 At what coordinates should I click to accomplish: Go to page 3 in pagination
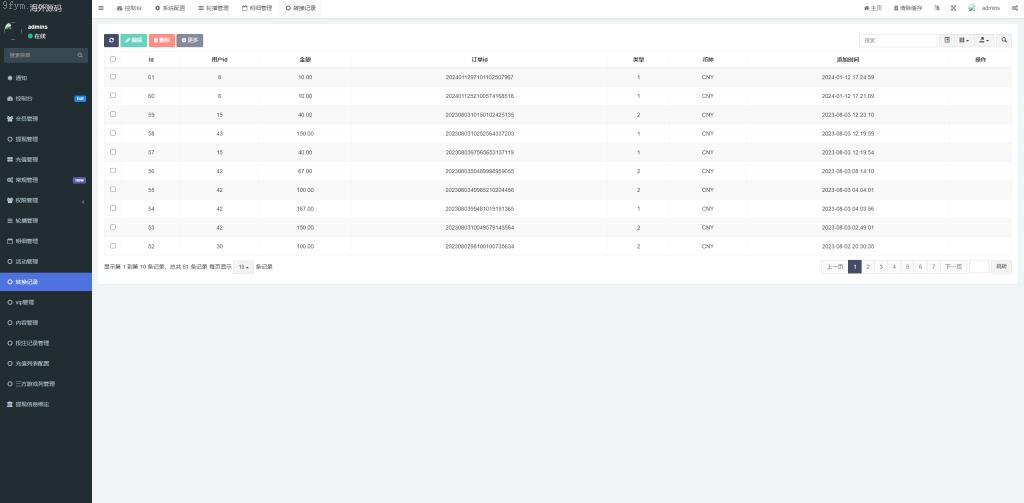point(881,267)
